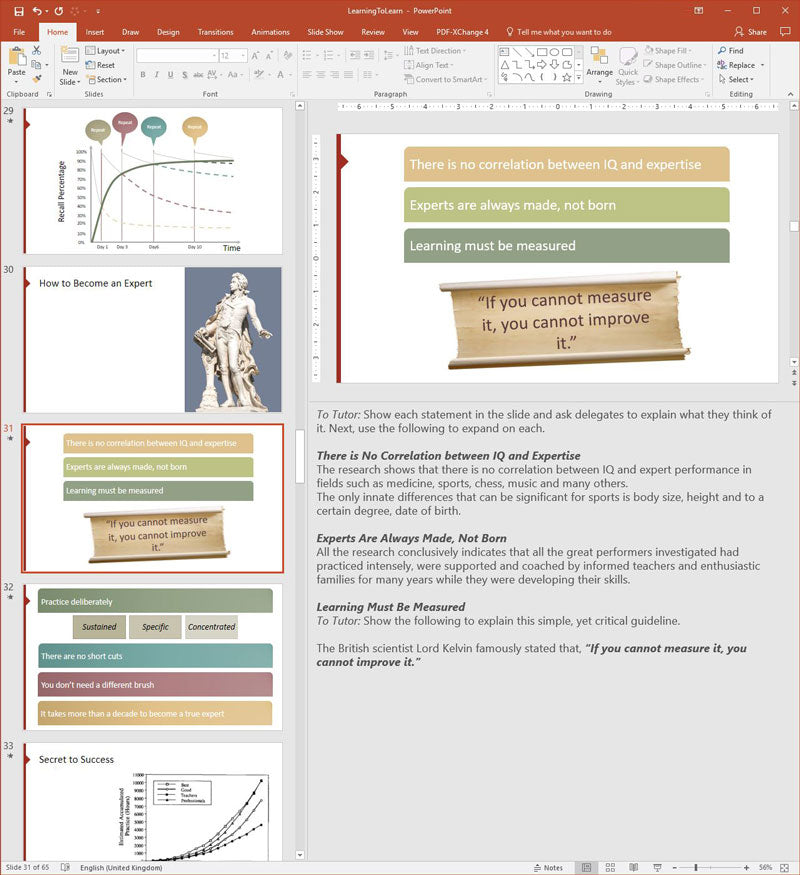Viewport: 800px width, 875px height.
Task: Click the Increase Font Size icon
Action: pos(255,56)
